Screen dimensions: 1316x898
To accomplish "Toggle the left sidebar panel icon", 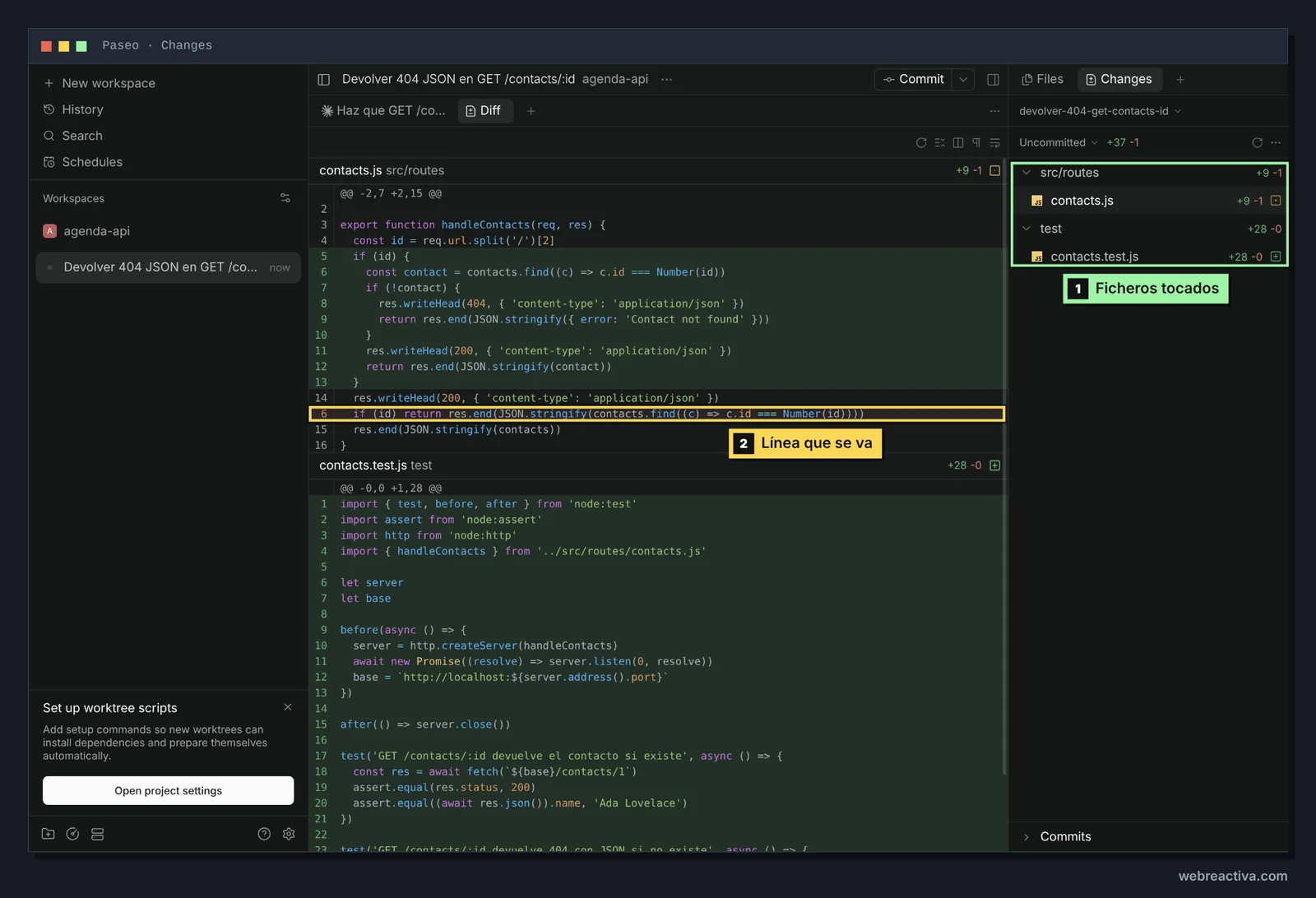I will (x=324, y=80).
